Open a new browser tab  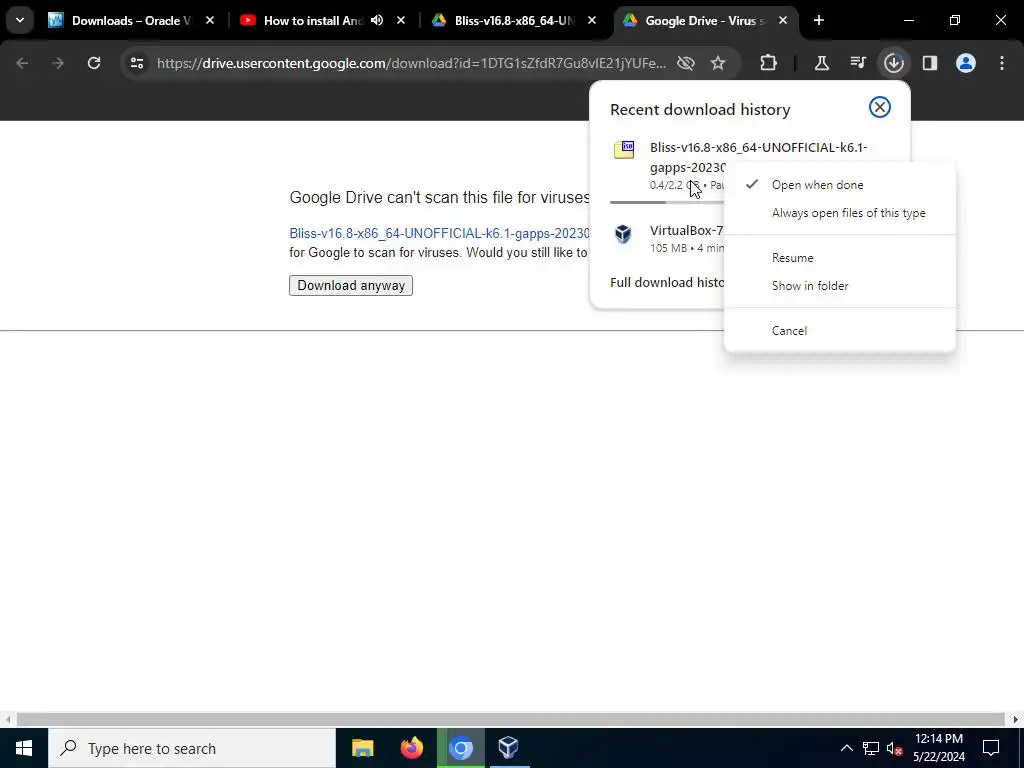(x=818, y=20)
